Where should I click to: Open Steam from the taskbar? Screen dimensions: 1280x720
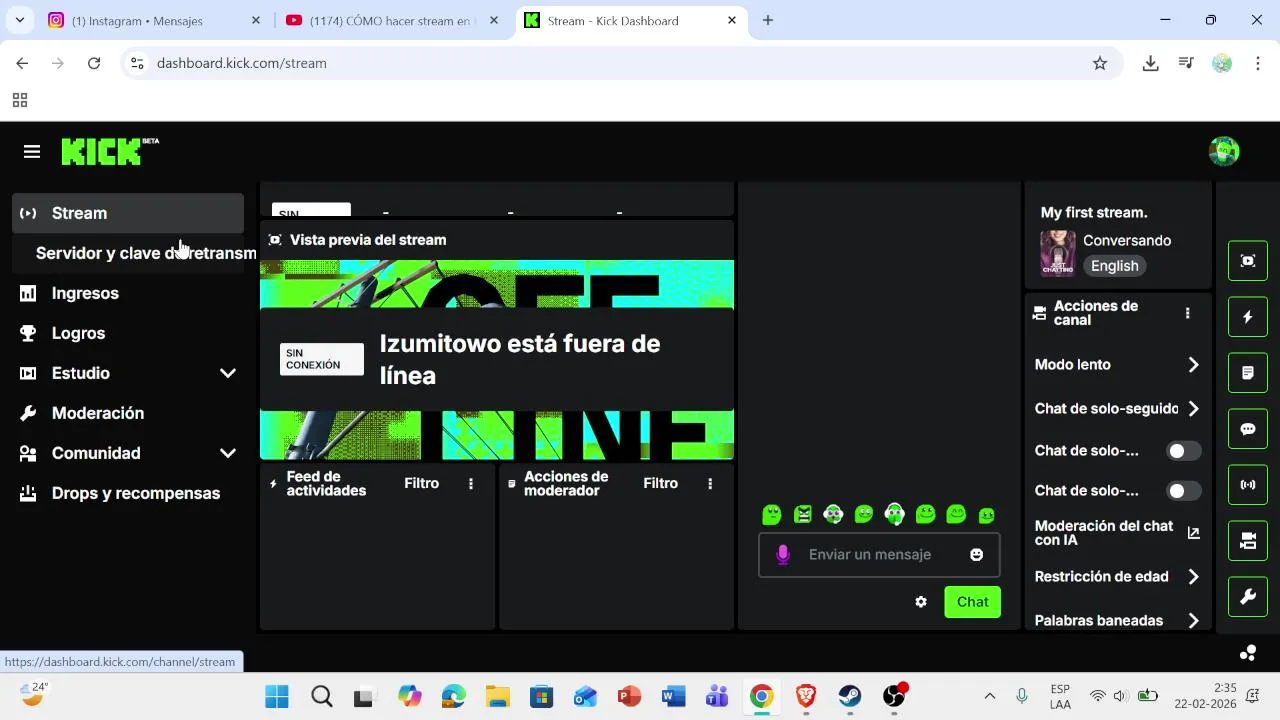(x=850, y=696)
